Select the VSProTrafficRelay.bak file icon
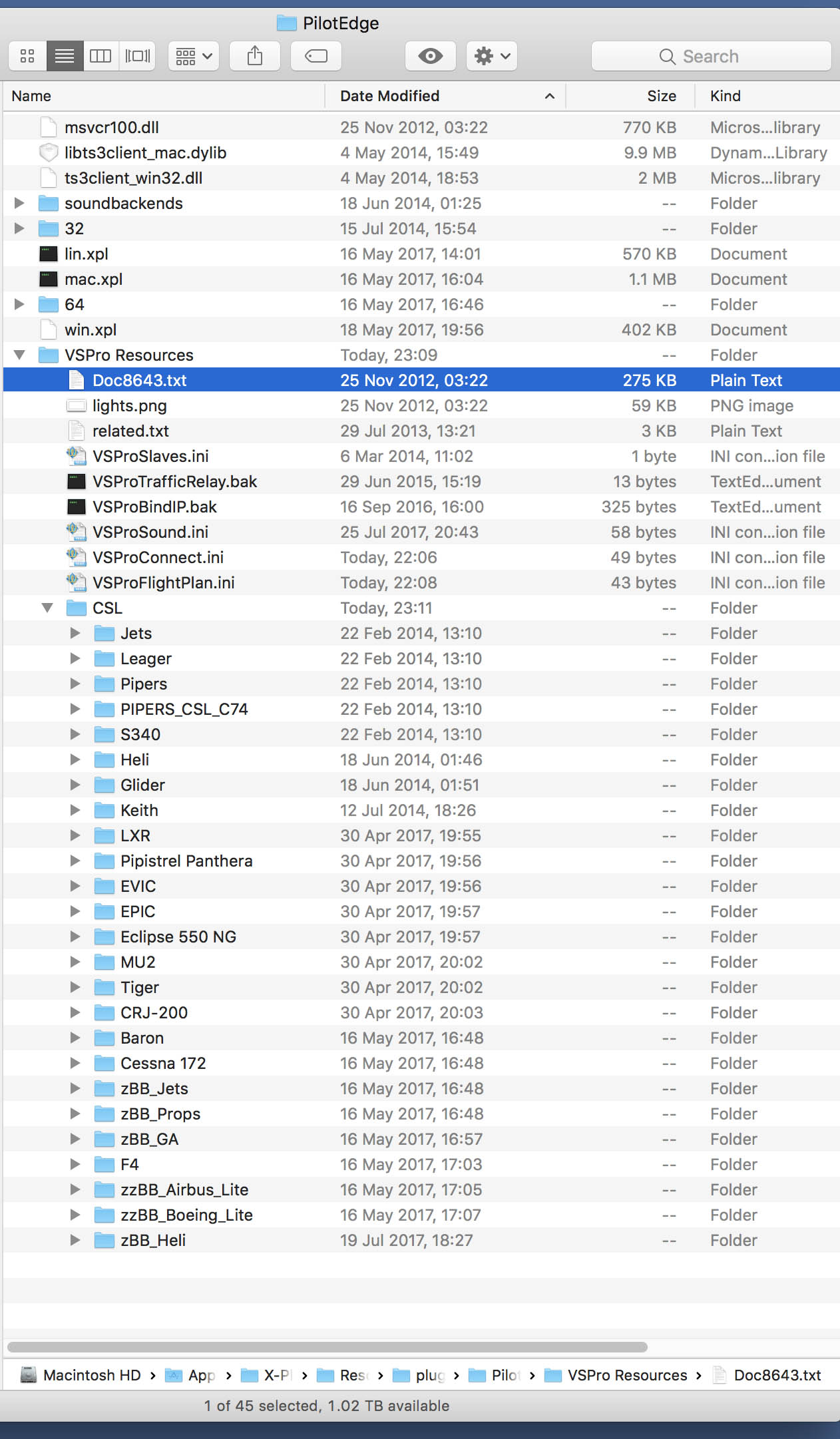This screenshot has width=840, height=1439. [77, 481]
